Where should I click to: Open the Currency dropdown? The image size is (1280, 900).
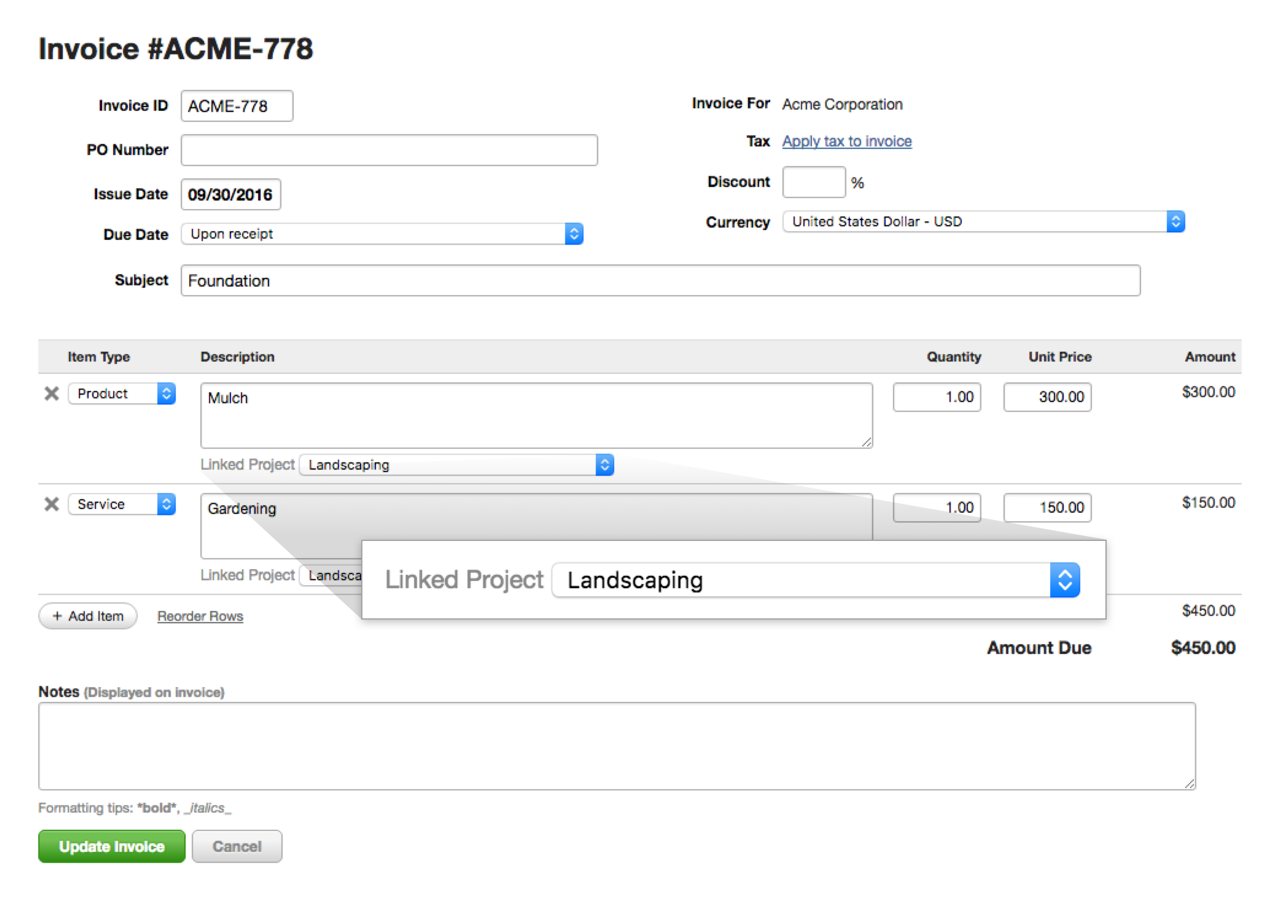coord(984,222)
